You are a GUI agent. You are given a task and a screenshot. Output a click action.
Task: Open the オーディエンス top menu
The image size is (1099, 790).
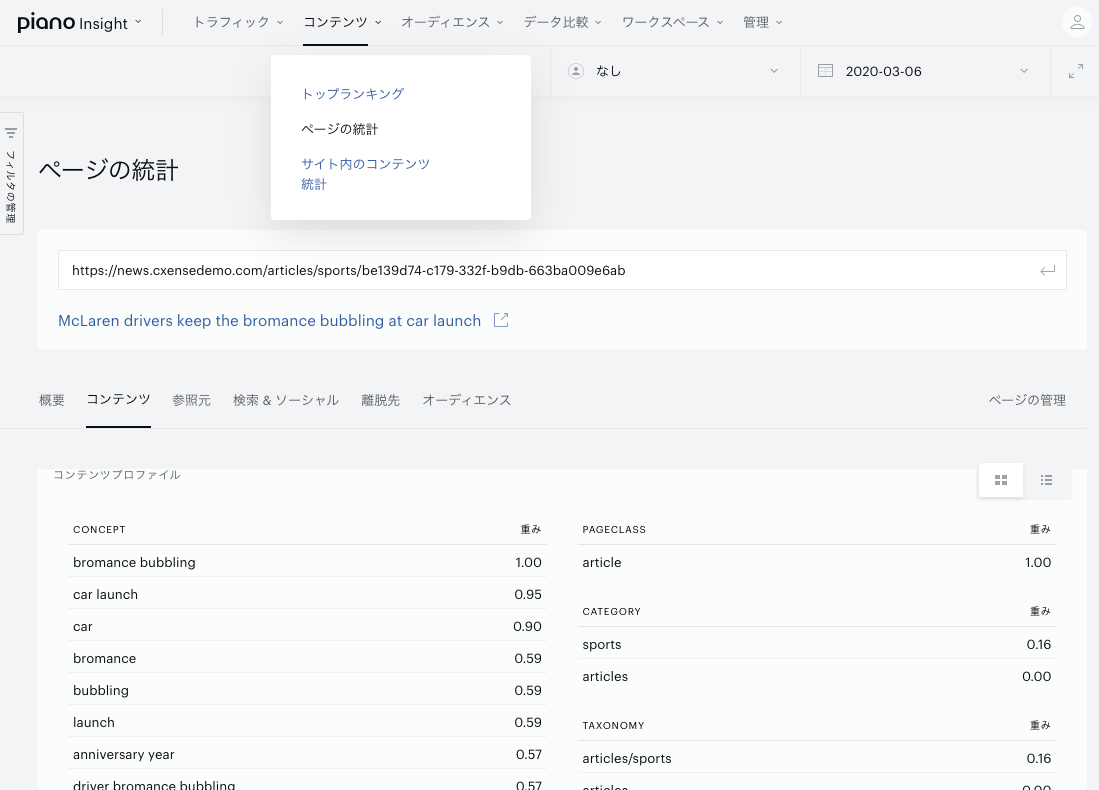[452, 22]
